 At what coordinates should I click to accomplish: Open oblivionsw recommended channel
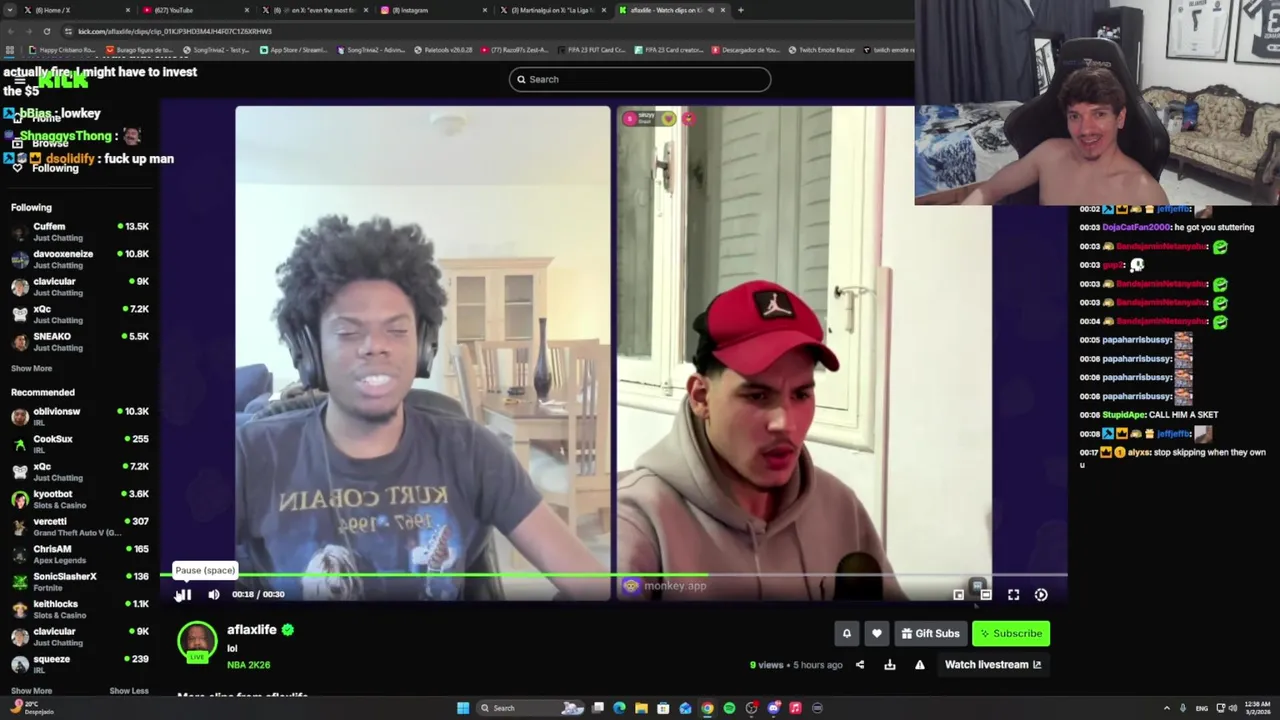coord(82,416)
